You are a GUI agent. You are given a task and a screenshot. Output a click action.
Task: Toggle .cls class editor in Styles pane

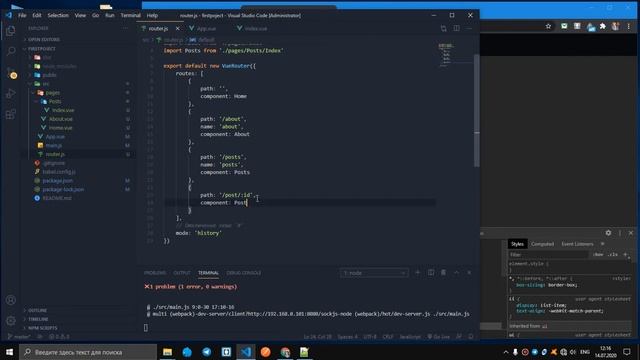613,254
